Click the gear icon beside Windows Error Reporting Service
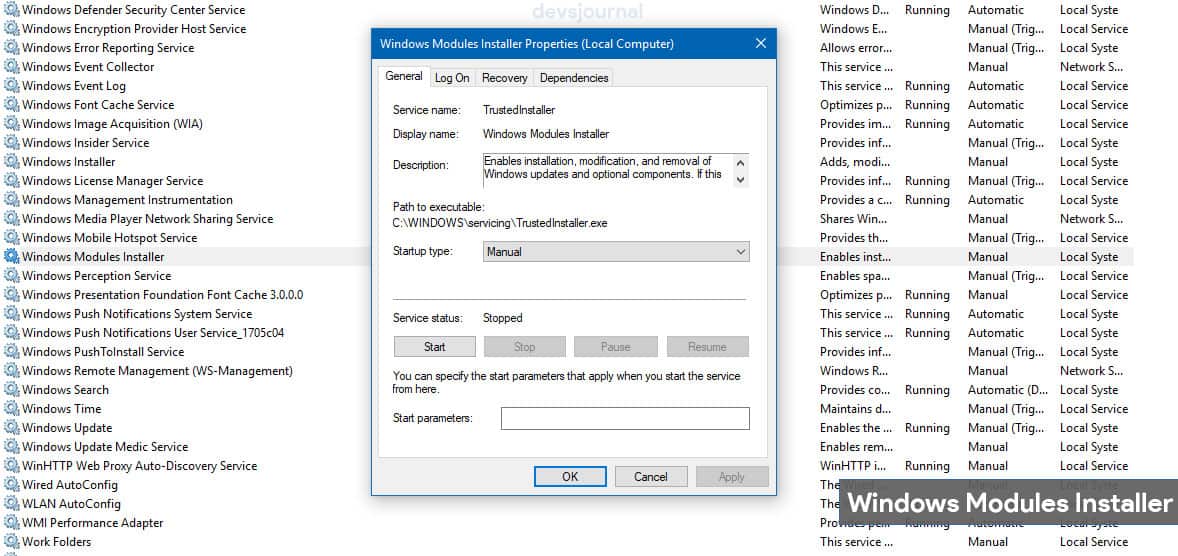The height and width of the screenshot is (556, 1178). click(11, 48)
